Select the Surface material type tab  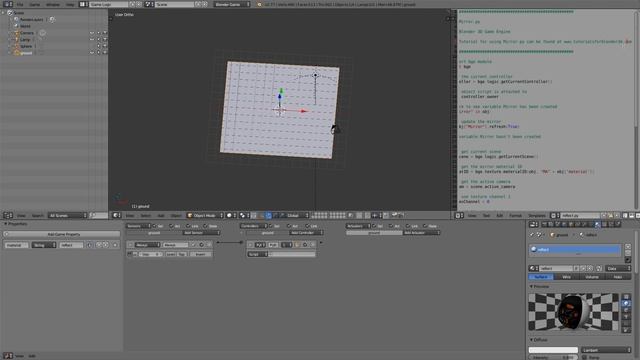(x=541, y=277)
